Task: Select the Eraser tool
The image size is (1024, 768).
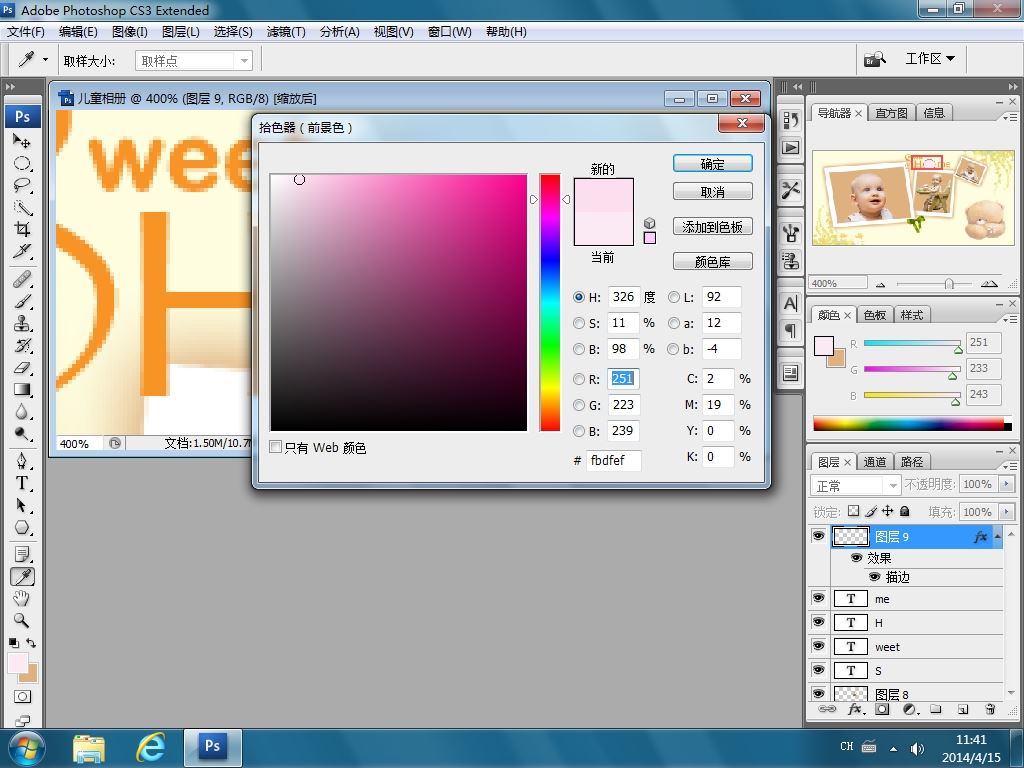Action: point(22,368)
